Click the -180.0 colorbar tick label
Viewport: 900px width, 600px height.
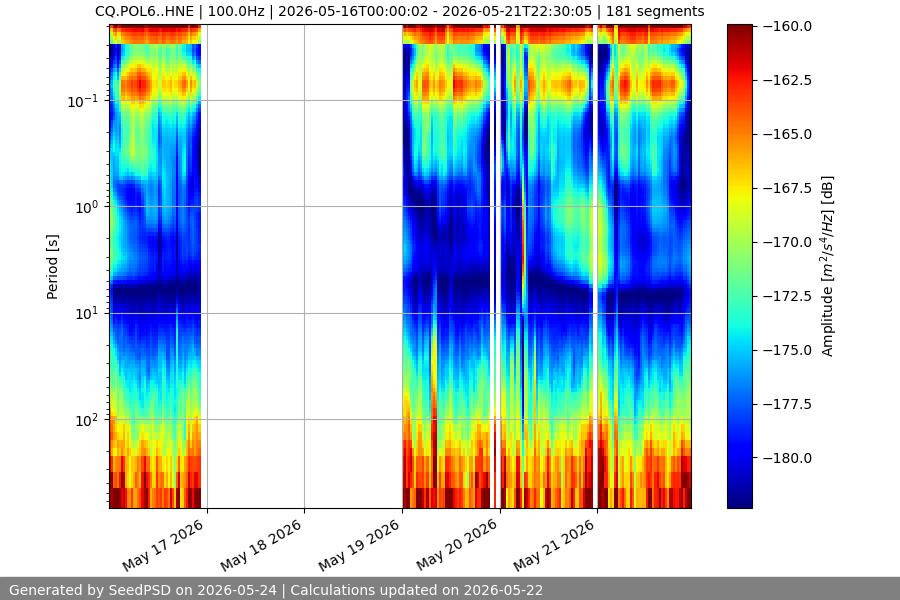(x=788, y=458)
